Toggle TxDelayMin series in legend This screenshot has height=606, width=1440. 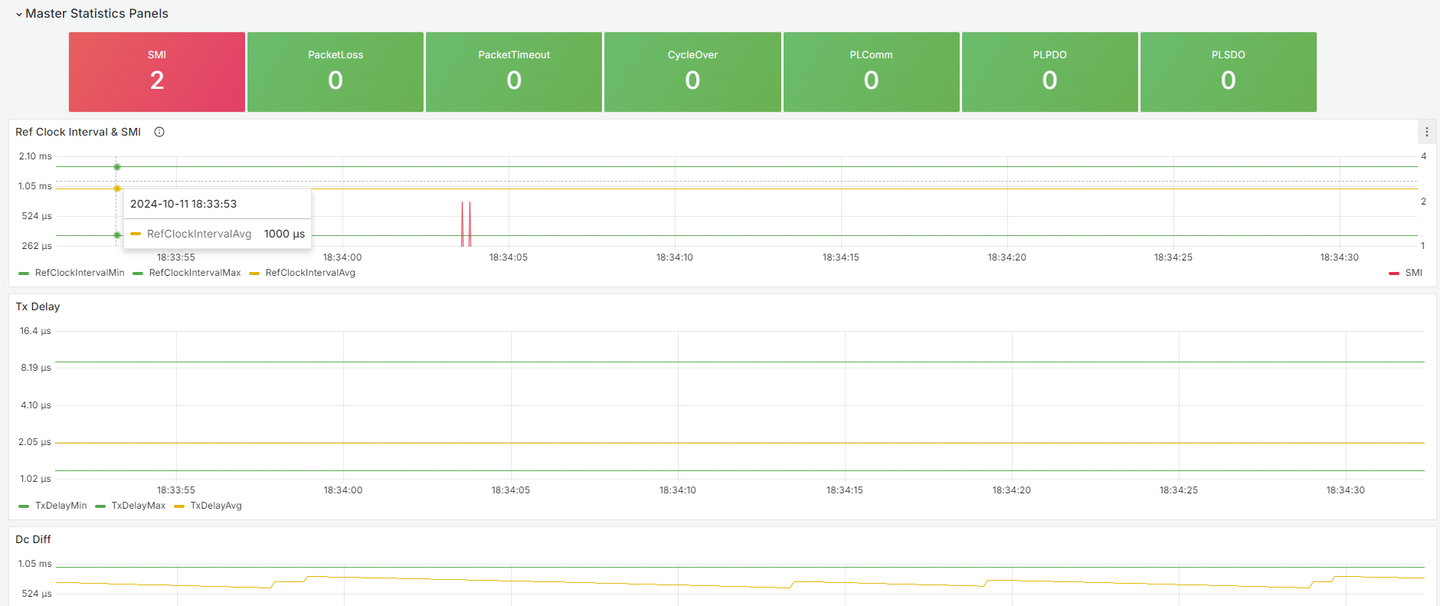coord(61,506)
